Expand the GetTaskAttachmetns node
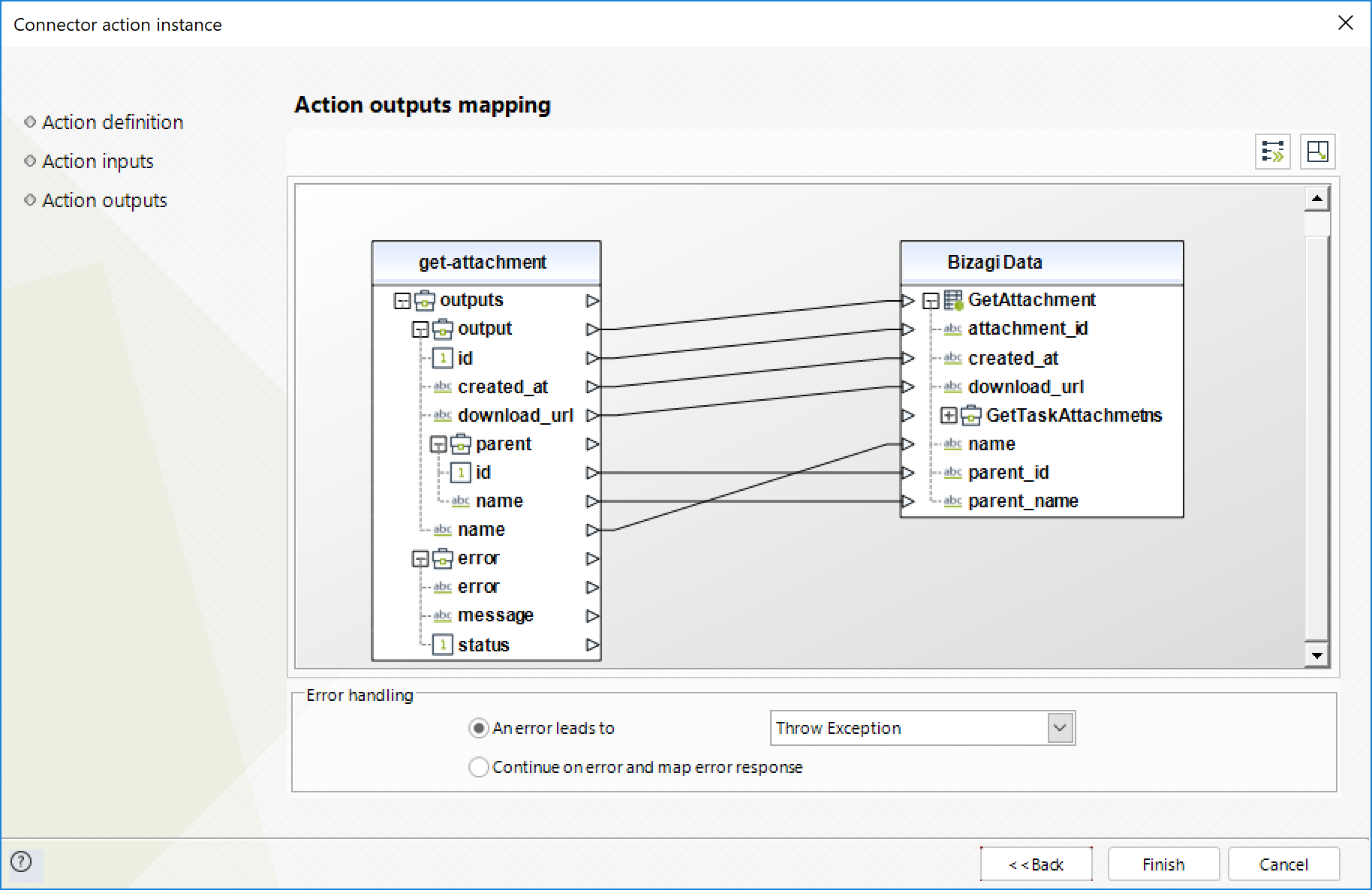This screenshot has height=890, width=1372. pos(949,415)
